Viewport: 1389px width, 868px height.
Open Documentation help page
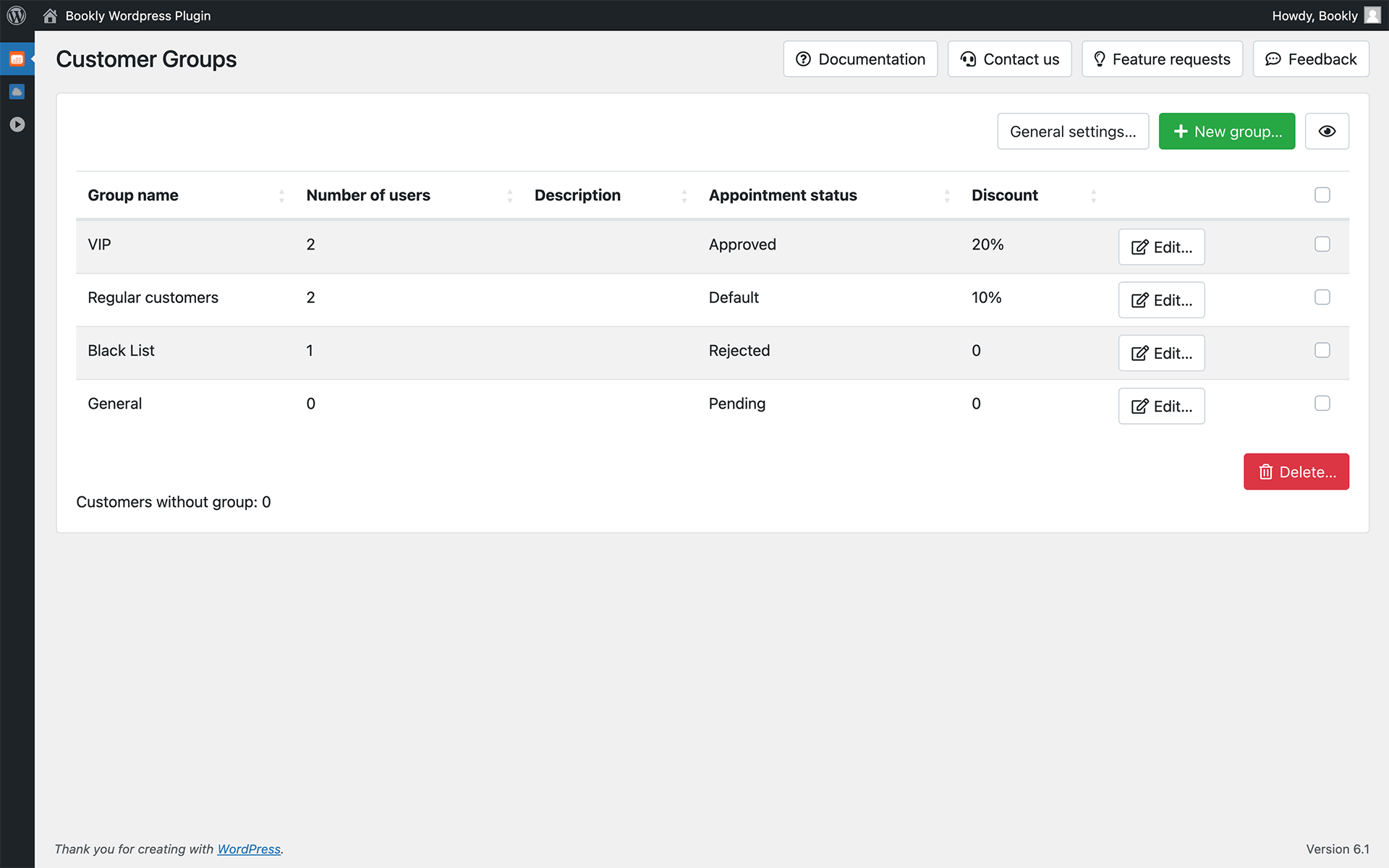click(x=859, y=59)
